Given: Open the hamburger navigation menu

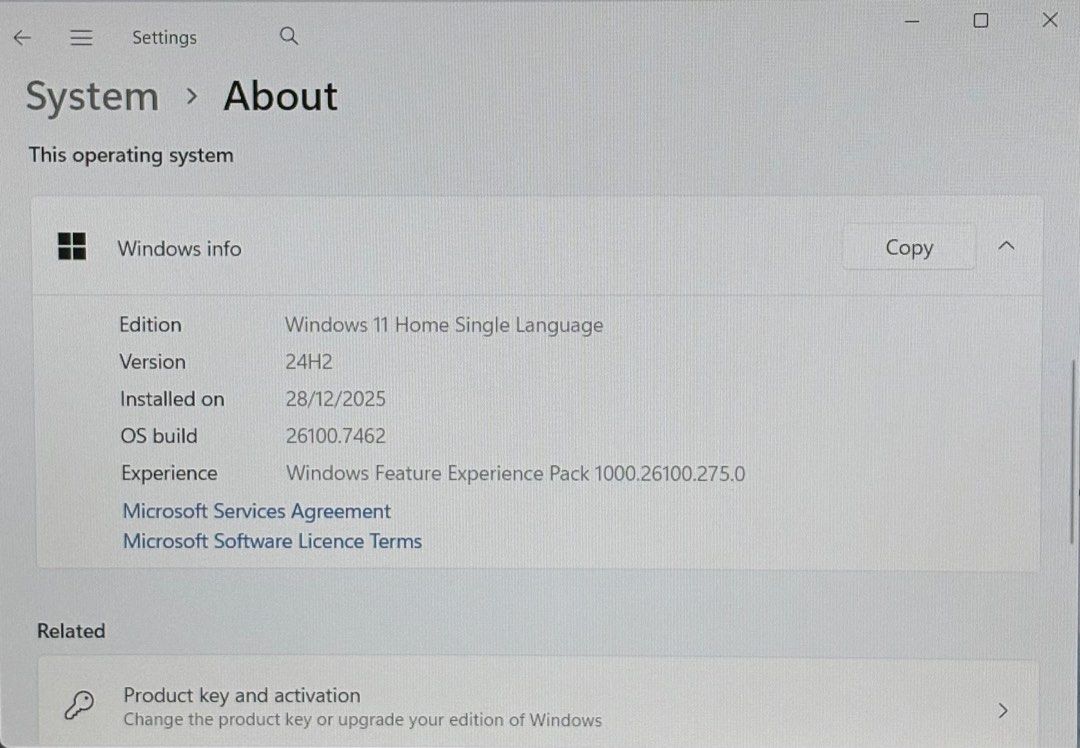Looking at the screenshot, I should (x=82, y=38).
